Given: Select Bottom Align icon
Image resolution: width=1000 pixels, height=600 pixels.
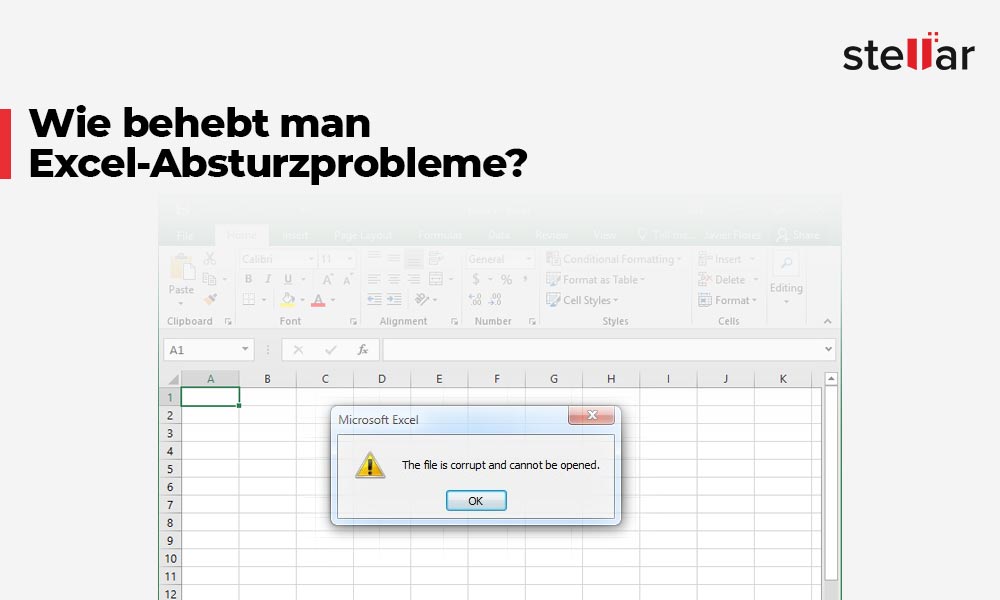Looking at the screenshot, I should 414,258.
